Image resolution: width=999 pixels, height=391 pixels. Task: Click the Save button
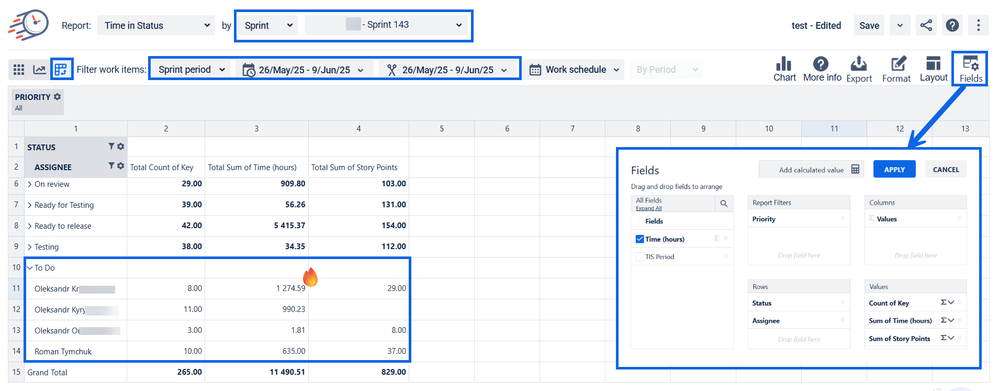869,25
